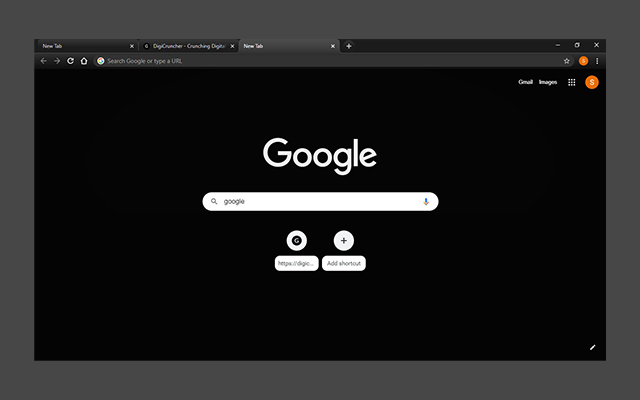640x400 pixels.
Task: Click the Add shortcut plus icon
Action: pos(344,240)
